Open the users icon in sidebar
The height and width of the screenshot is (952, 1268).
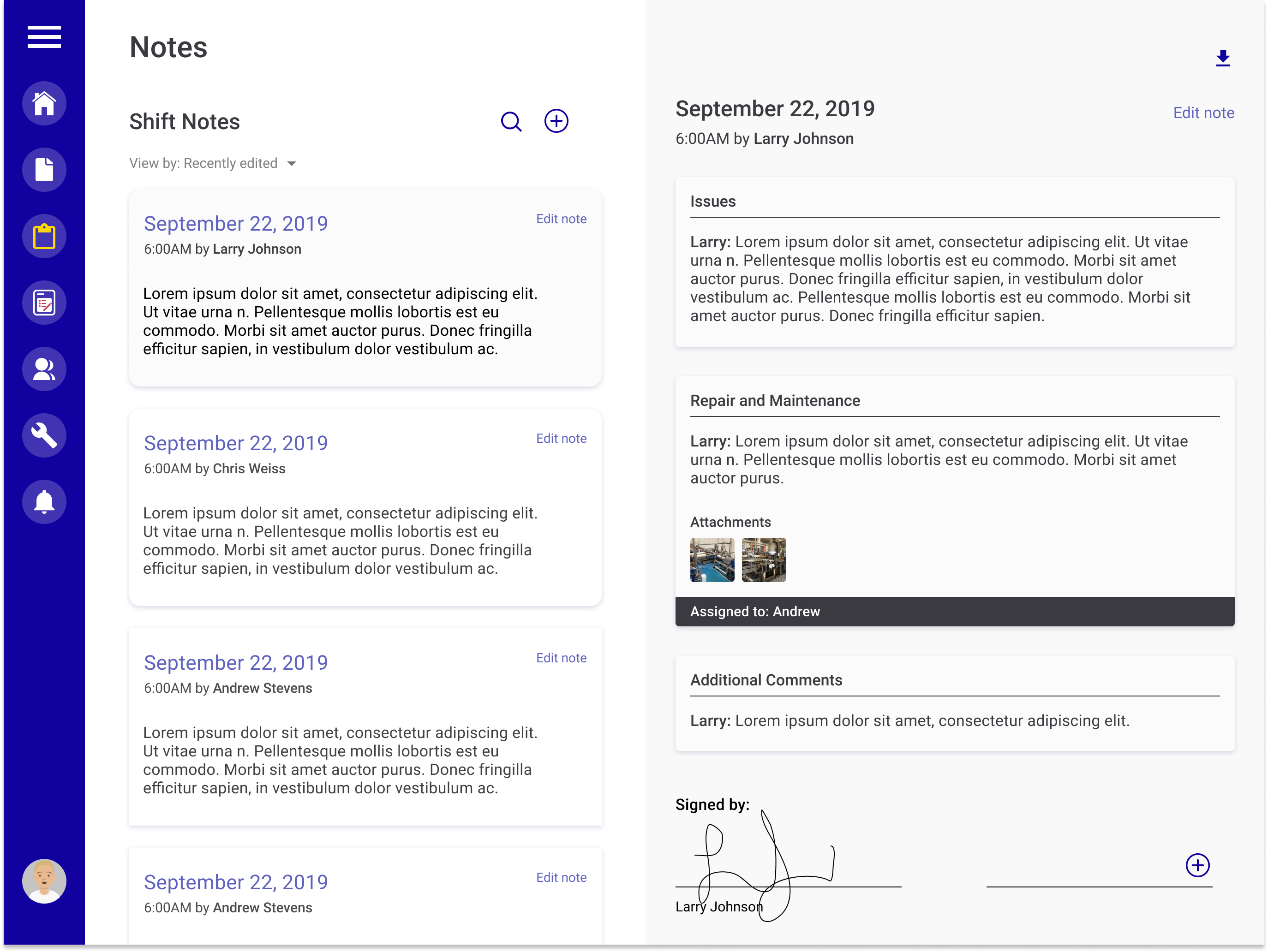coord(44,369)
